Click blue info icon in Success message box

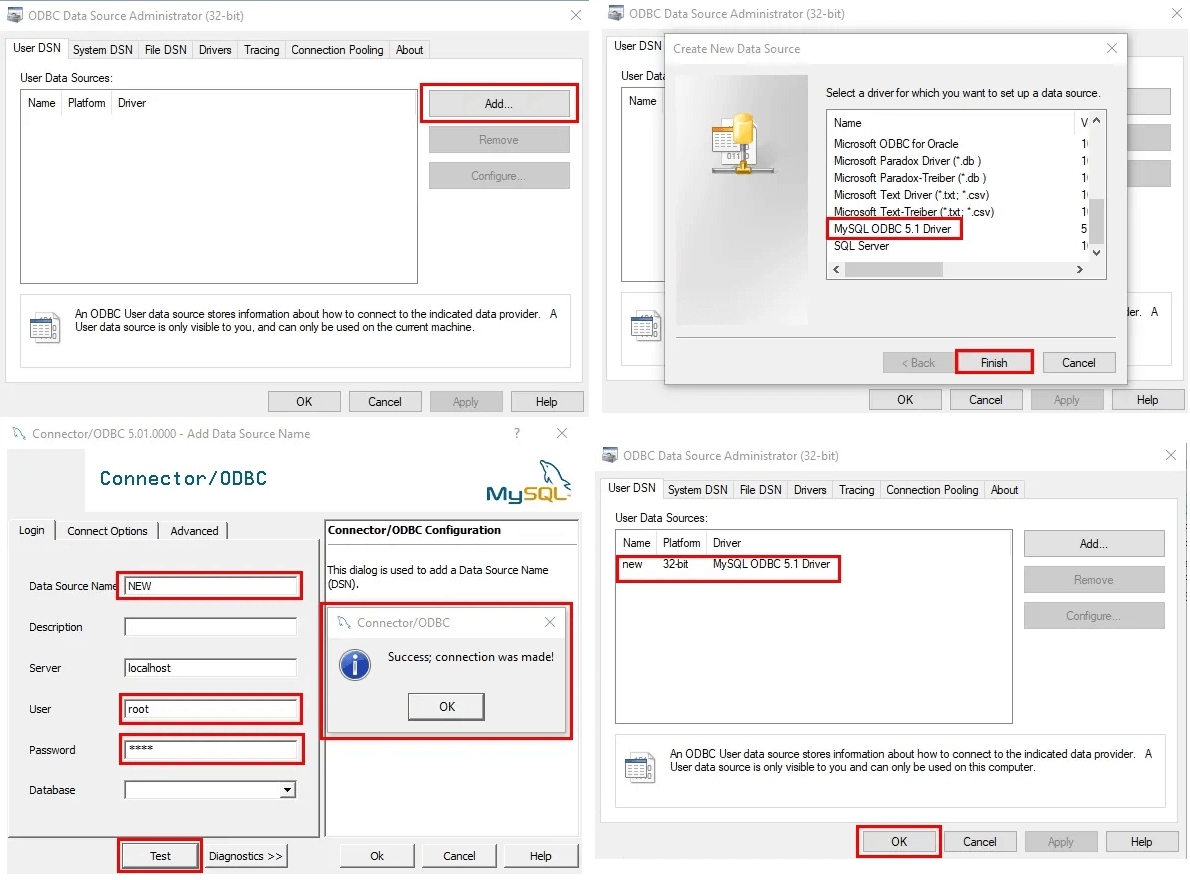[355, 665]
